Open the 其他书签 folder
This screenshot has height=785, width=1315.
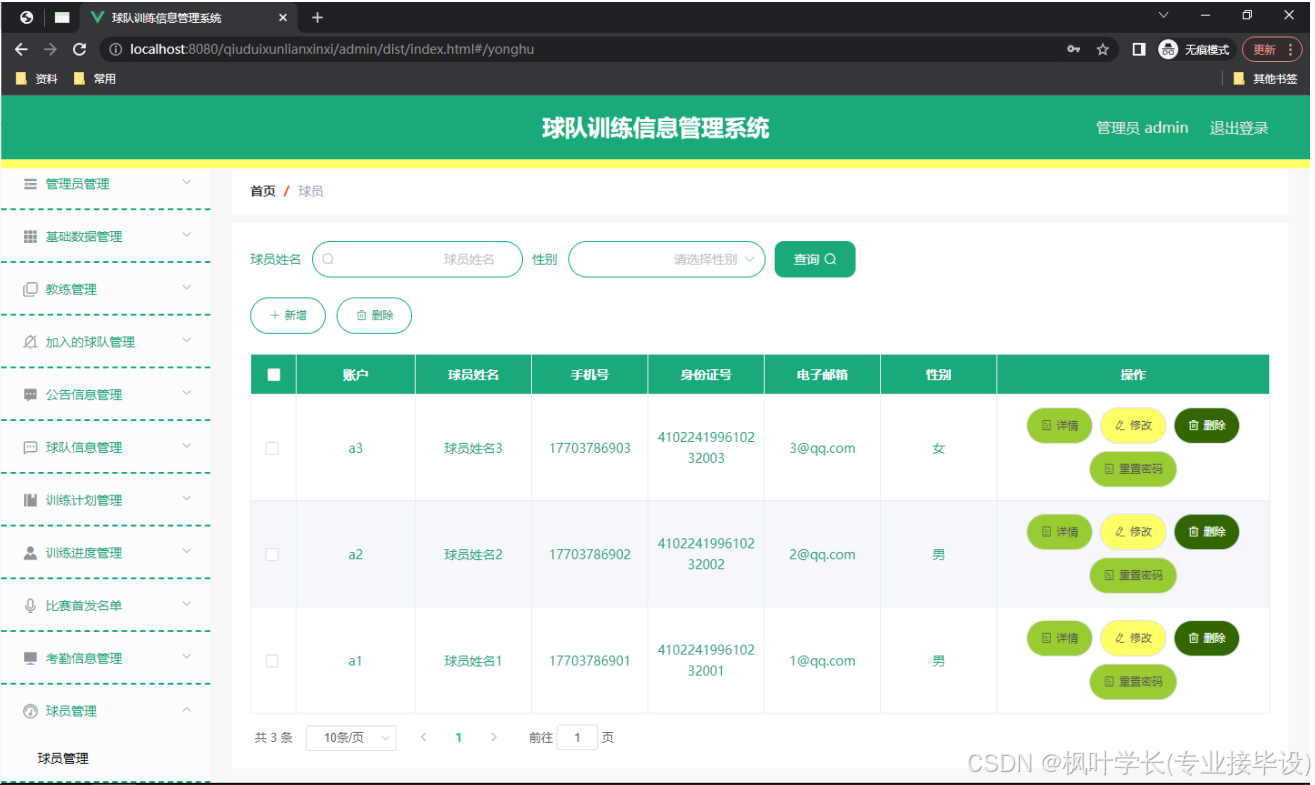[1265, 79]
